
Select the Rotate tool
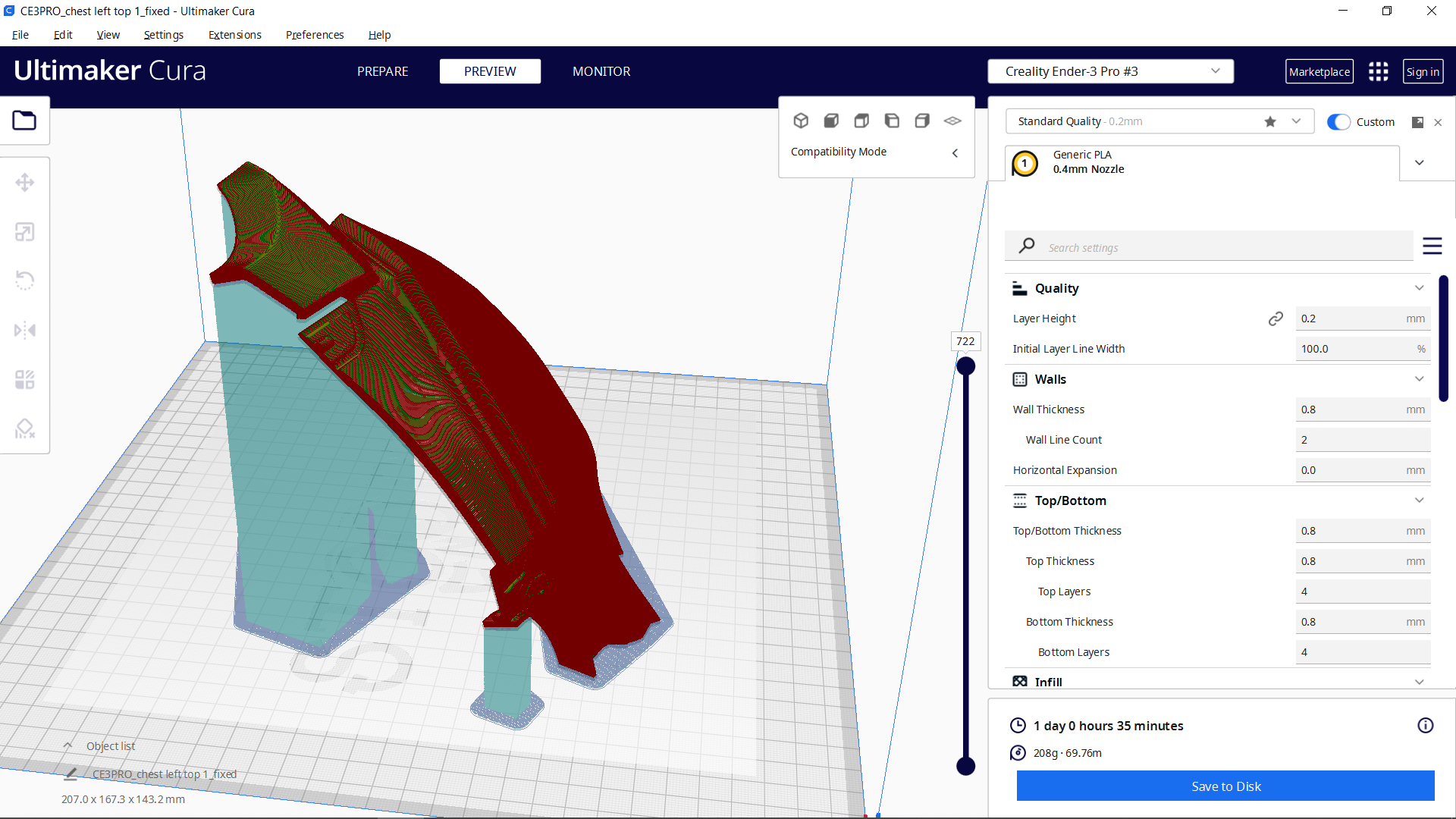25,281
